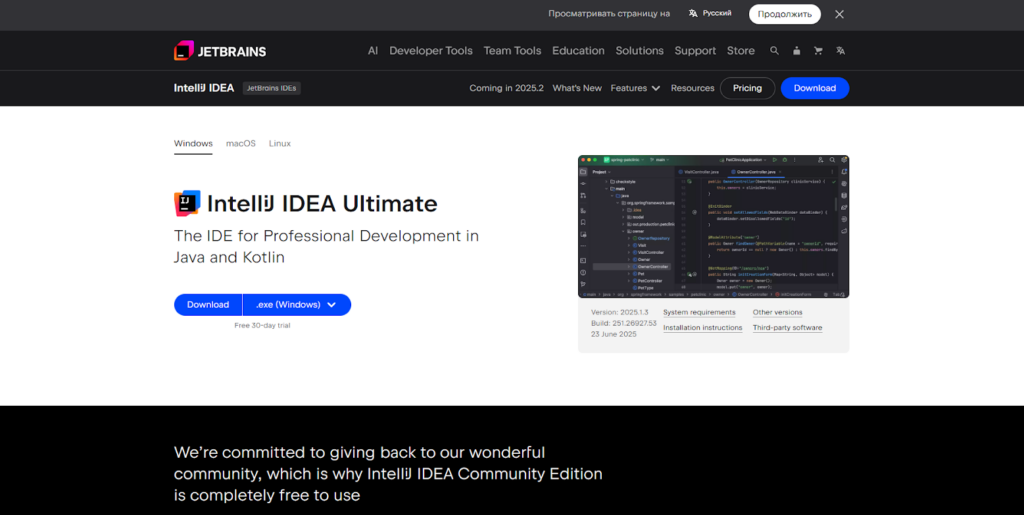Click the Version: 2025.1.3 text
This screenshot has height=515, width=1024.
pyautogui.click(x=620, y=312)
